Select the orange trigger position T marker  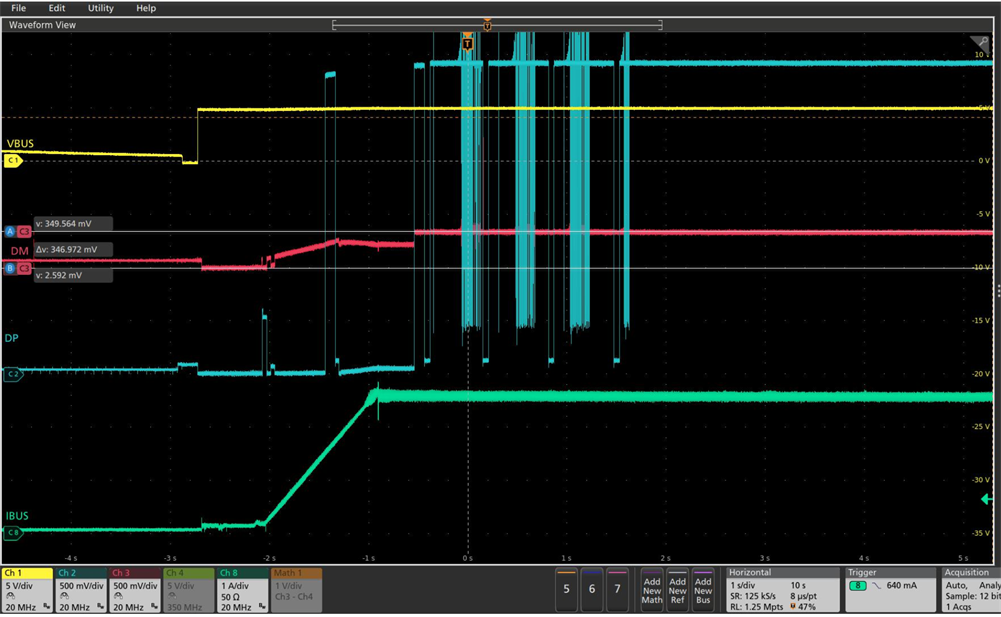pos(467,42)
